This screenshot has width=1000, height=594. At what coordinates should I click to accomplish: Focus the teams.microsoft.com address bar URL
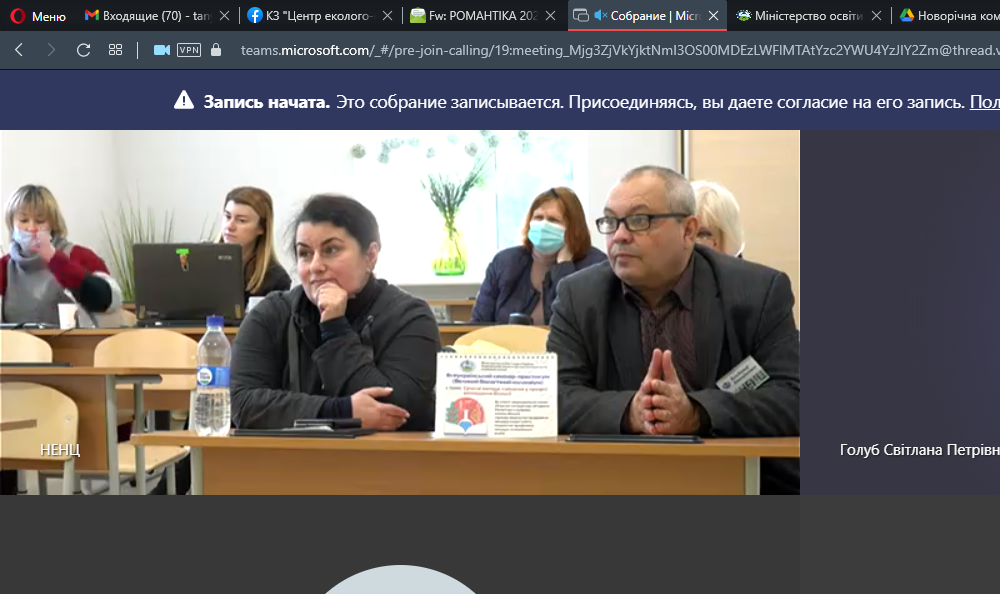click(620, 50)
